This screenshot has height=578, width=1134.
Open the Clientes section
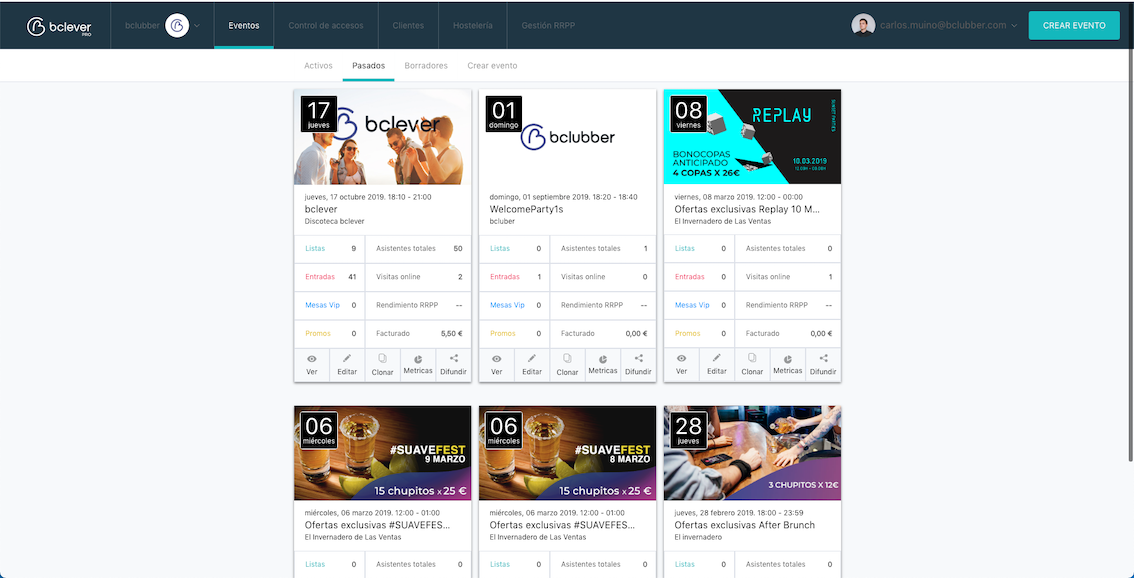pos(408,25)
